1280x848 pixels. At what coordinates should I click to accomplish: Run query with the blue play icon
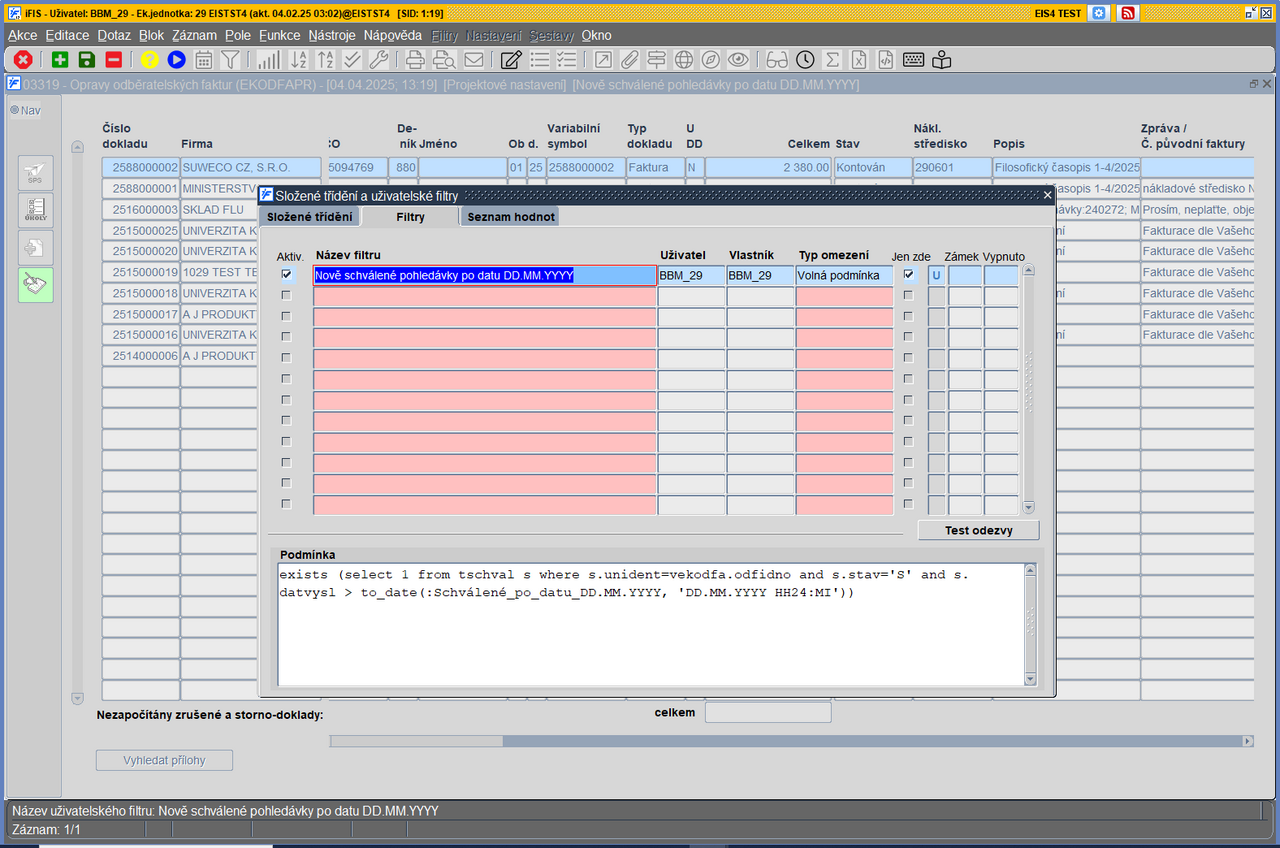coord(177,60)
